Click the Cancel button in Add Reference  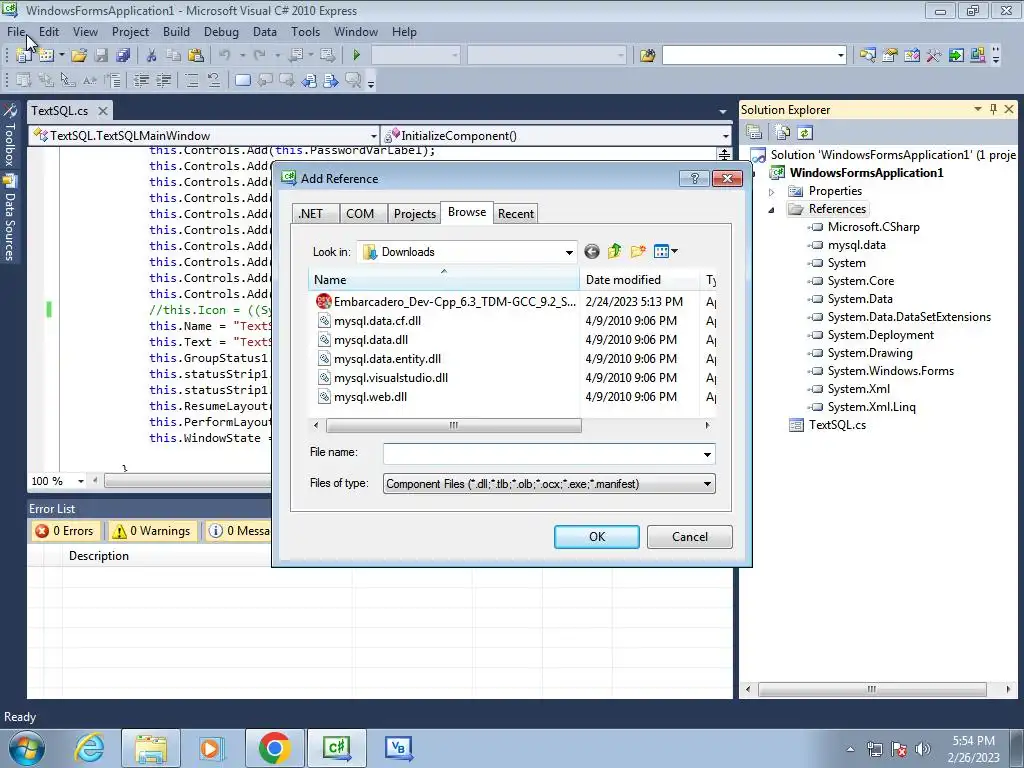[690, 537]
